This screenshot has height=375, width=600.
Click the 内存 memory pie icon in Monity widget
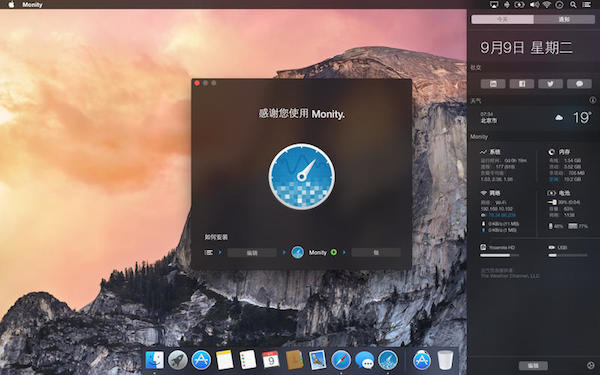tap(551, 152)
